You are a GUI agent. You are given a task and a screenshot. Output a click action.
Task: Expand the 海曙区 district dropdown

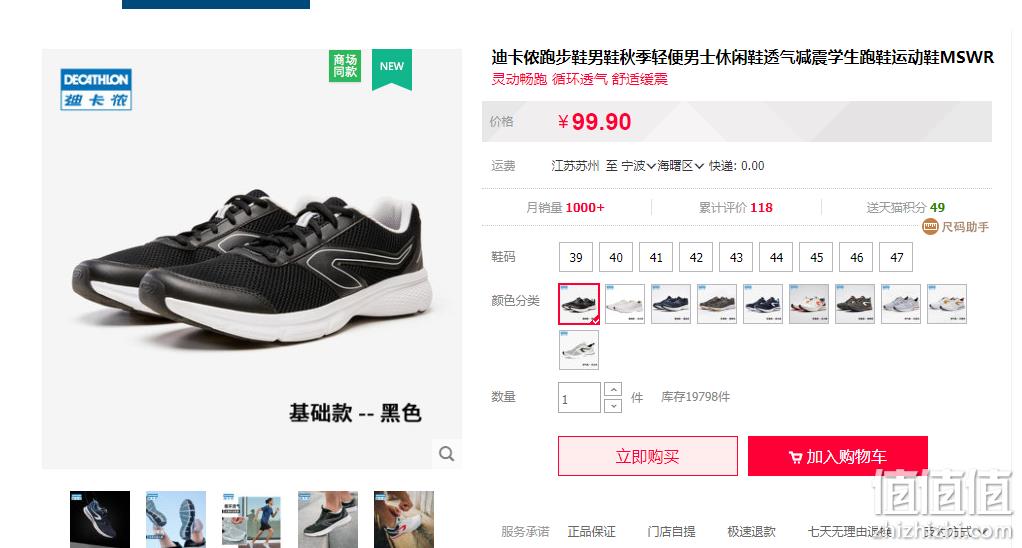pos(680,166)
